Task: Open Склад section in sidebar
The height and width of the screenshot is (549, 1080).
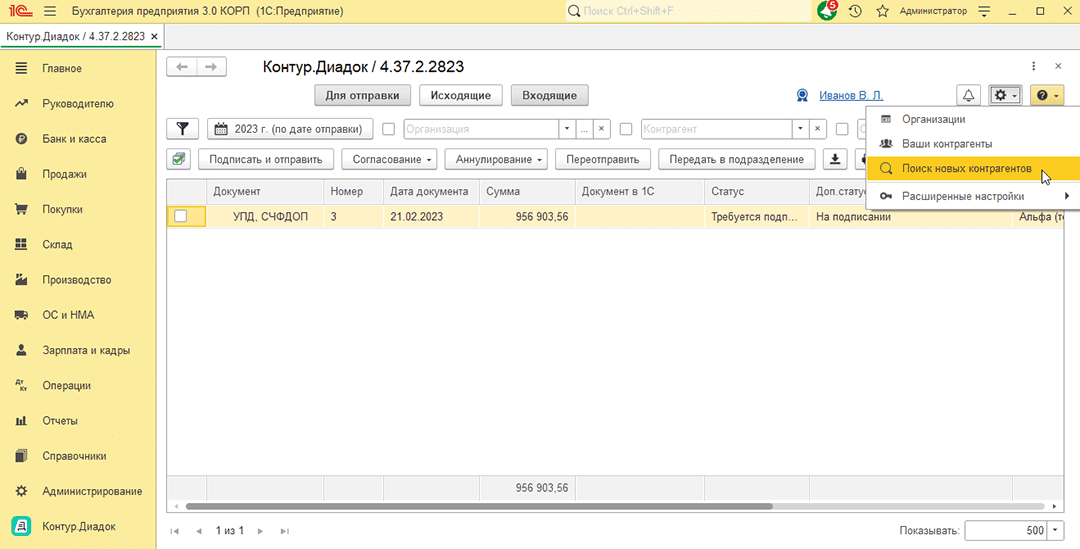Action: (78, 244)
